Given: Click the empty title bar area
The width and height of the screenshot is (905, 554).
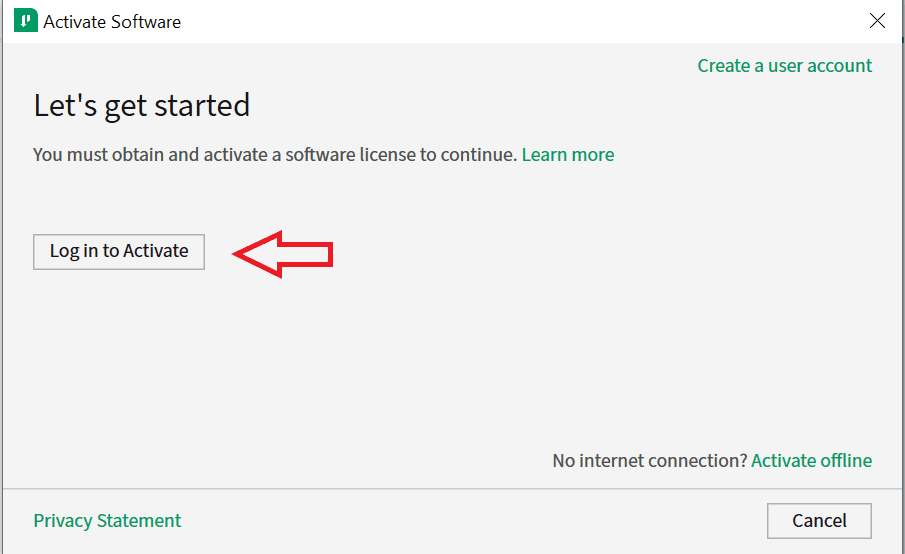Looking at the screenshot, I should (500, 21).
